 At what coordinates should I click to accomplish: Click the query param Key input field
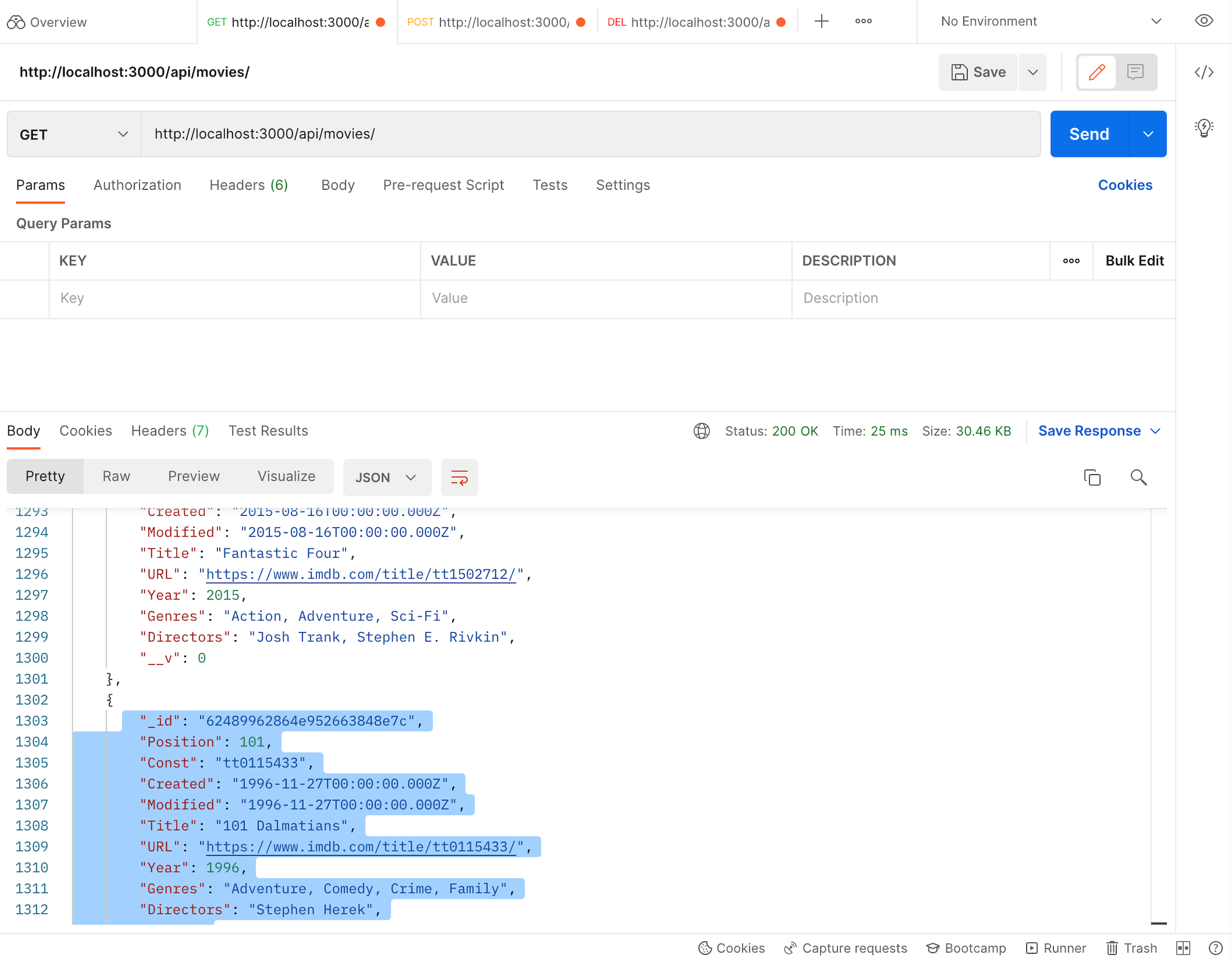[234, 298]
